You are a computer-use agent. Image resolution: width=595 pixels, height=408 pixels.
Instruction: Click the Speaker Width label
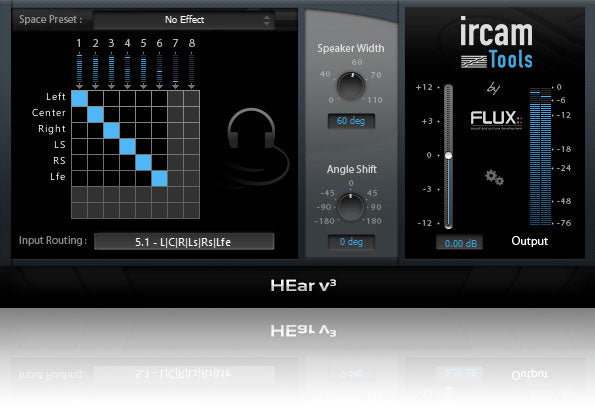351,48
